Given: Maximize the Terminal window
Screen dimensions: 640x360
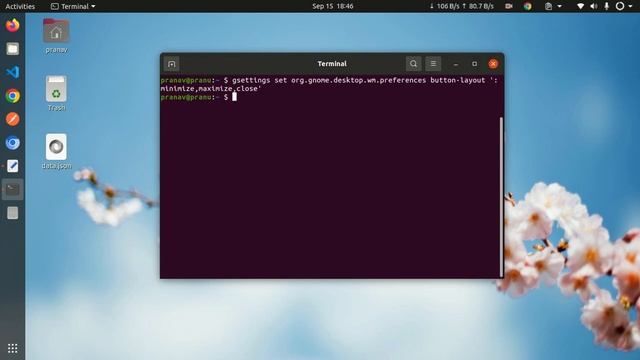Looking at the screenshot, I should click(474, 64).
